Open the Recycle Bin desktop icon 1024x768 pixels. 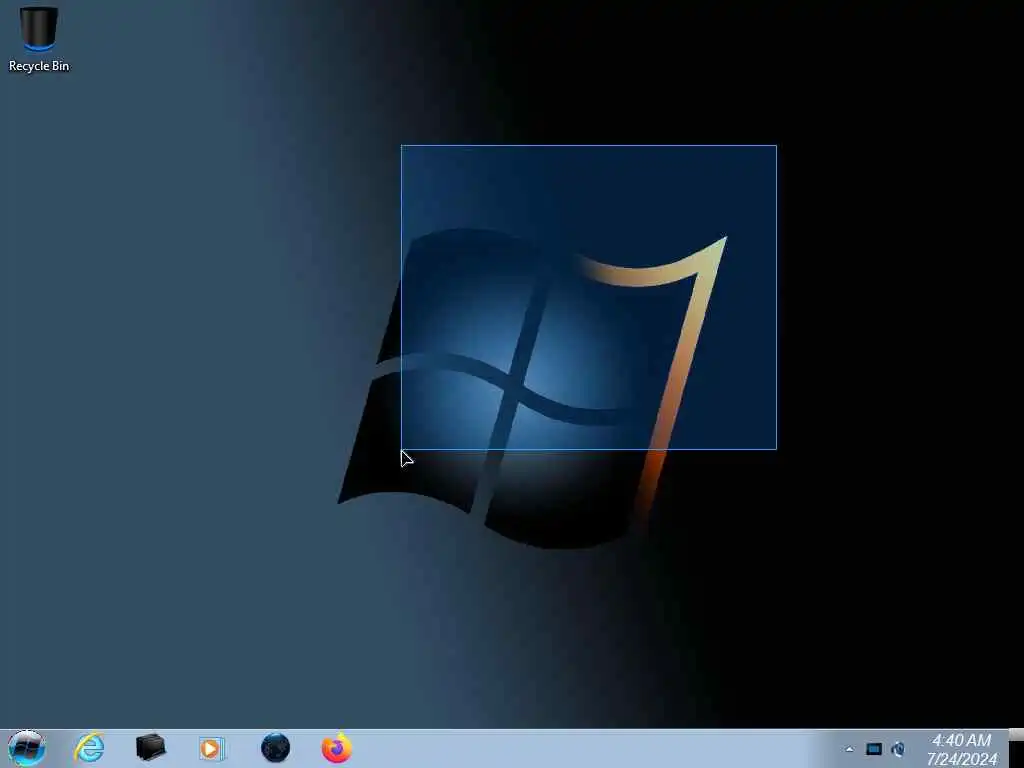pyautogui.click(x=39, y=39)
